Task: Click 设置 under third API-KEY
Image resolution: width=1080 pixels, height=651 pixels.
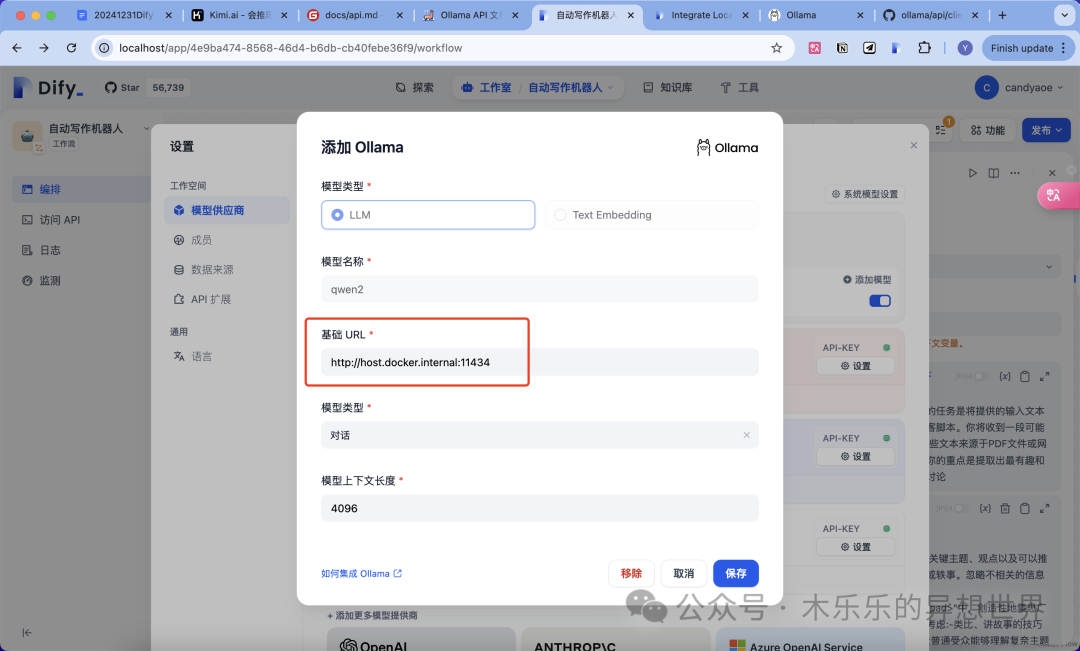Action: [855, 546]
